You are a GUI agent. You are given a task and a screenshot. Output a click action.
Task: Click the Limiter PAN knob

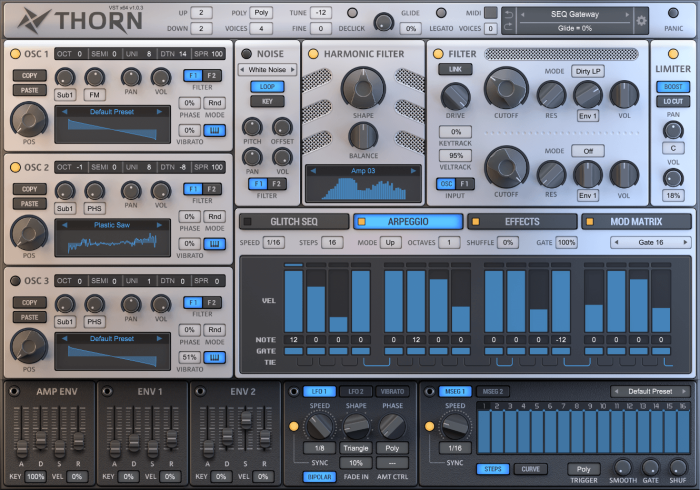coord(673,130)
